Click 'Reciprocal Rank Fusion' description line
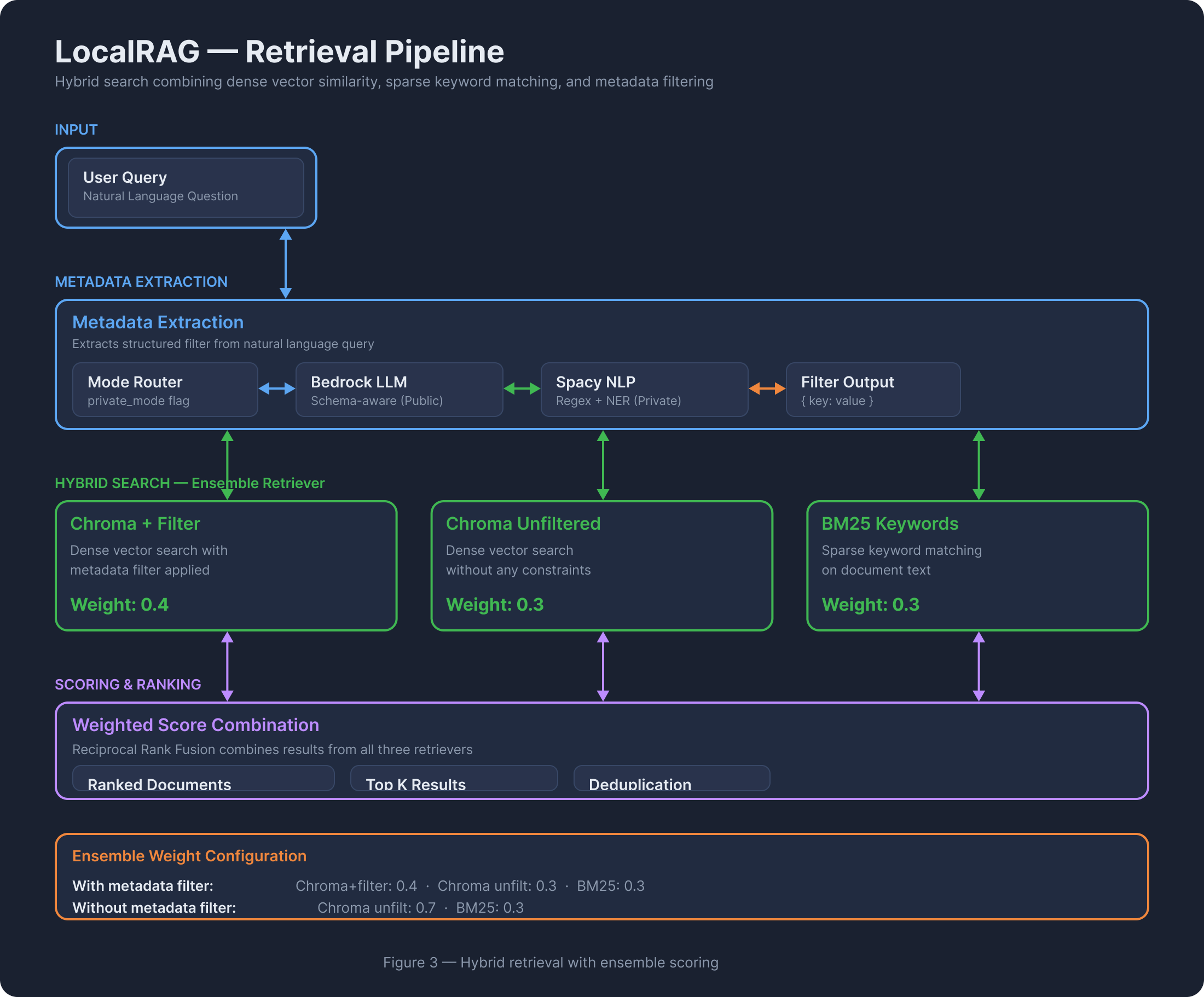This screenshot has height=997, width=1204. pyautogui.click(x=273, y=749)
